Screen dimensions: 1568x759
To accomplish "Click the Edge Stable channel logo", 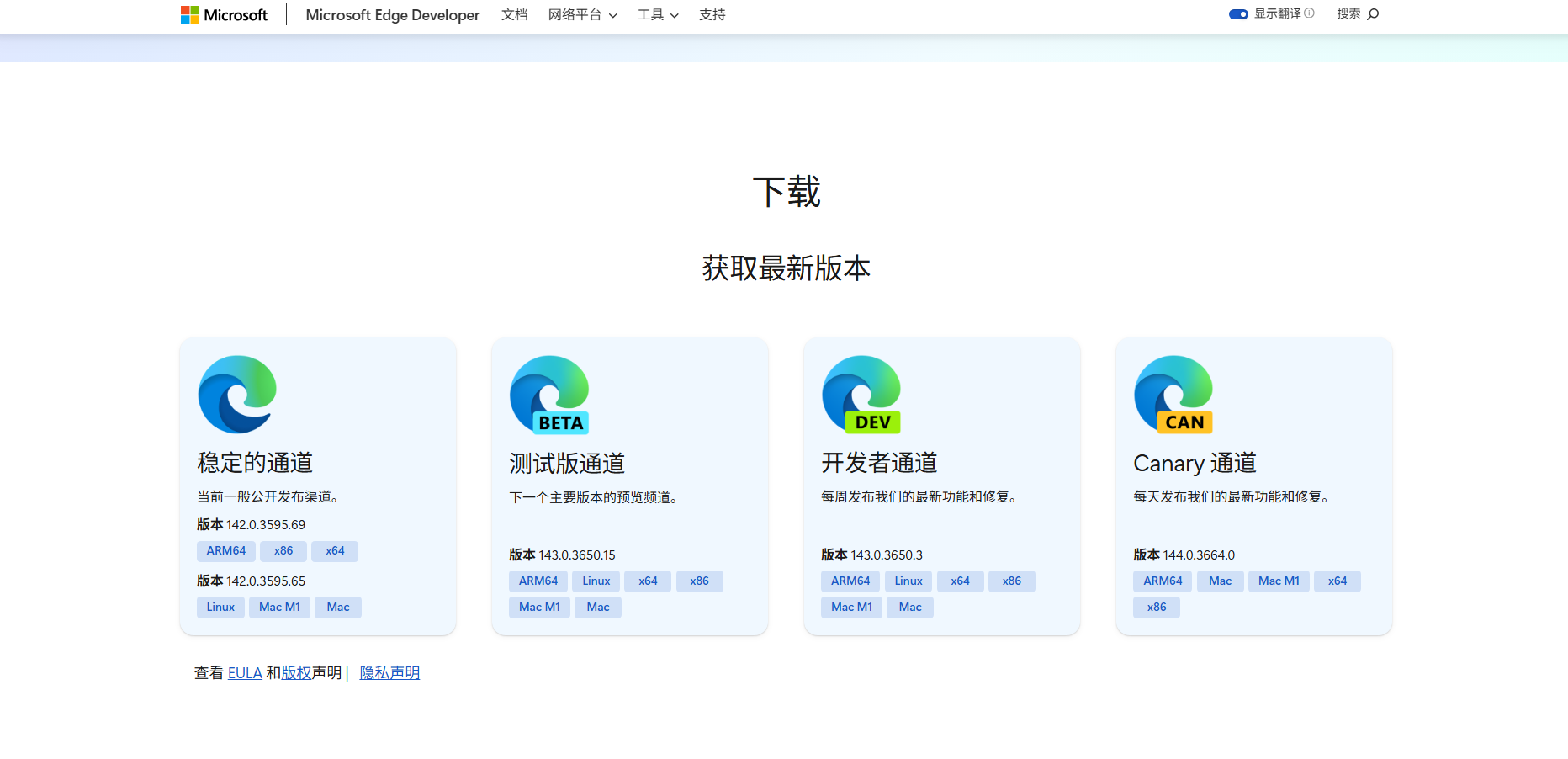I will (x=237, y=394).
